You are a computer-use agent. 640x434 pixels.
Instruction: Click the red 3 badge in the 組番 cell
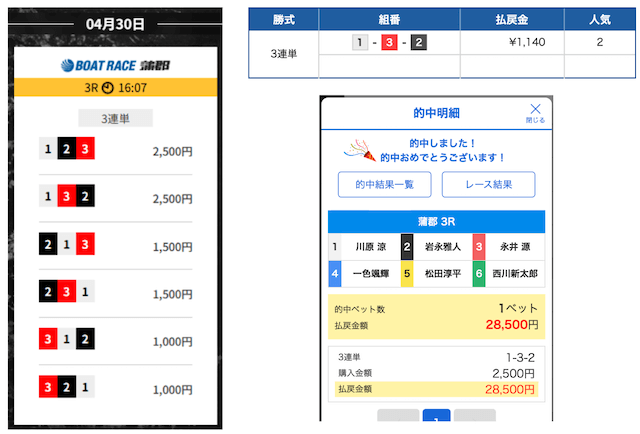pyautogui.click(x=389, y=42)
